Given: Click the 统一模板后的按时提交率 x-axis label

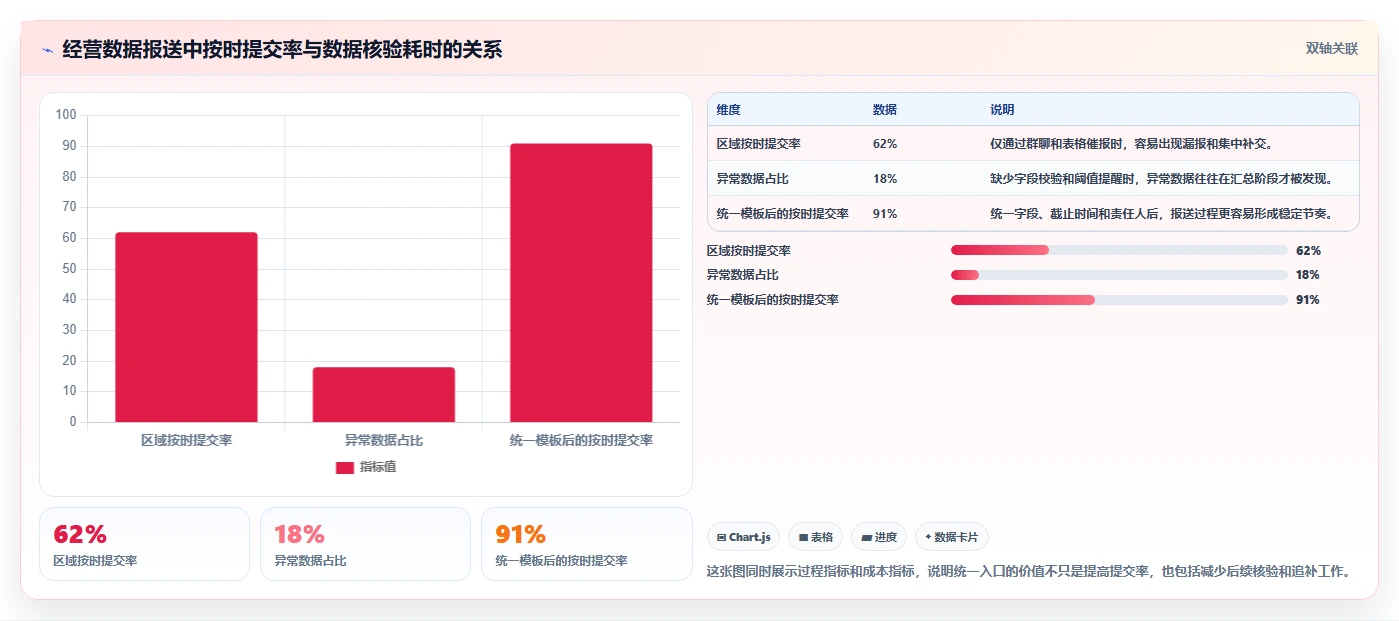Looking at the screenshot, I should (581, 440).
